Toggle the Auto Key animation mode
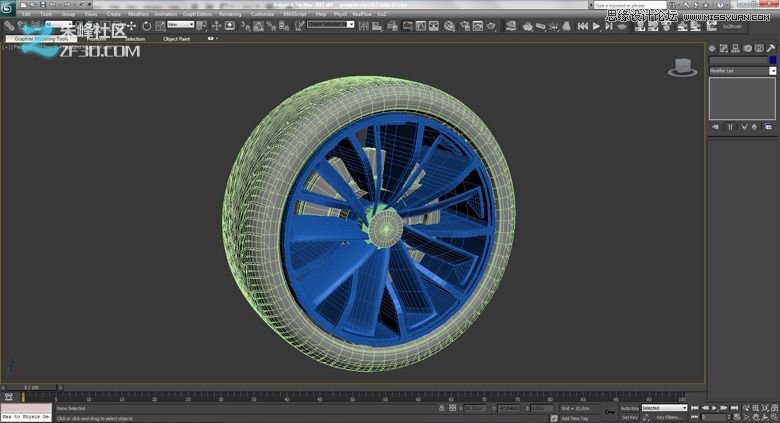780x423 pixels. [629, 408]
